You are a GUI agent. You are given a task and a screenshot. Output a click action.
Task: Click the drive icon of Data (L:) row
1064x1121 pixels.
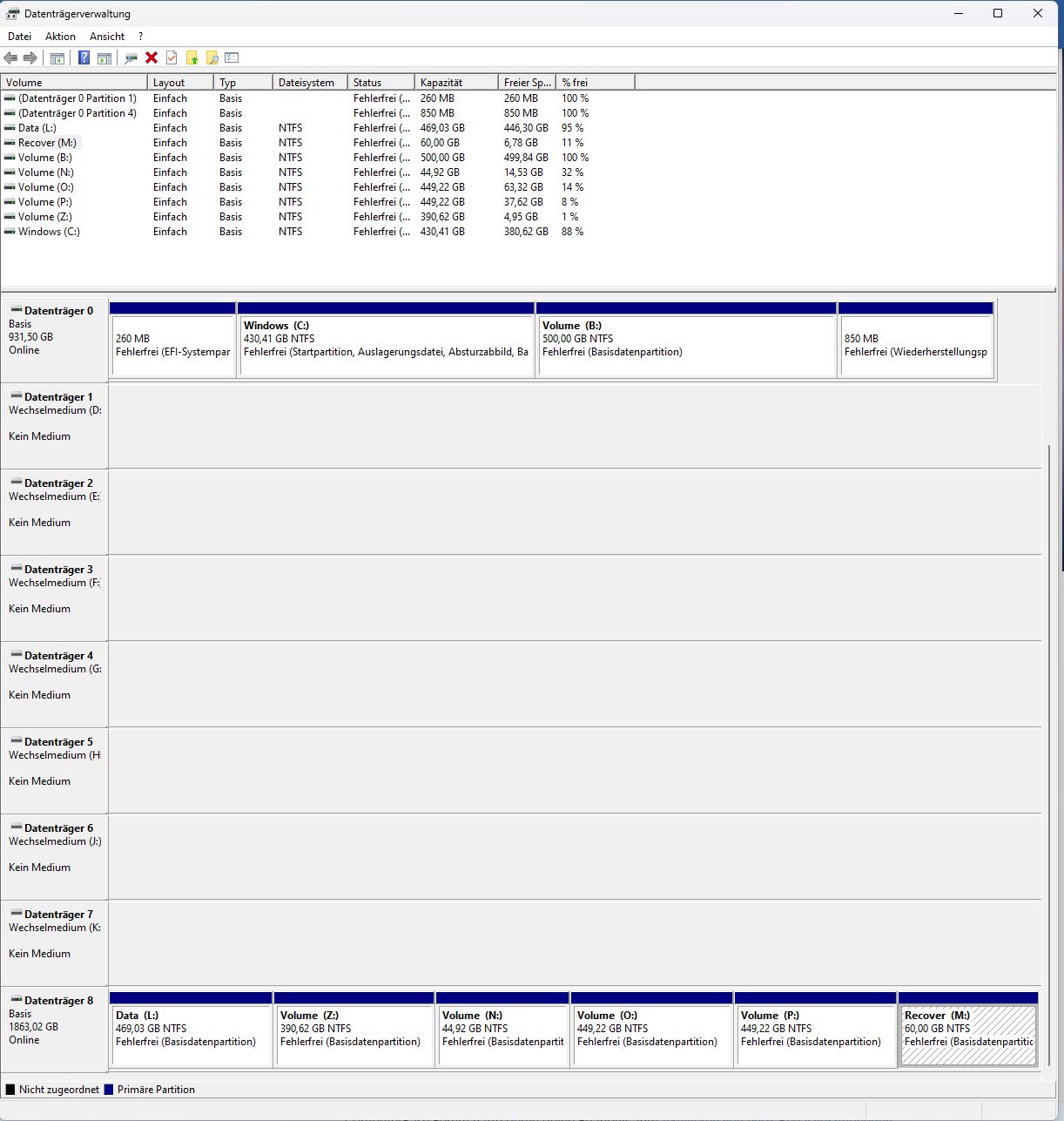pyautogui.click(x=10, y=128)
